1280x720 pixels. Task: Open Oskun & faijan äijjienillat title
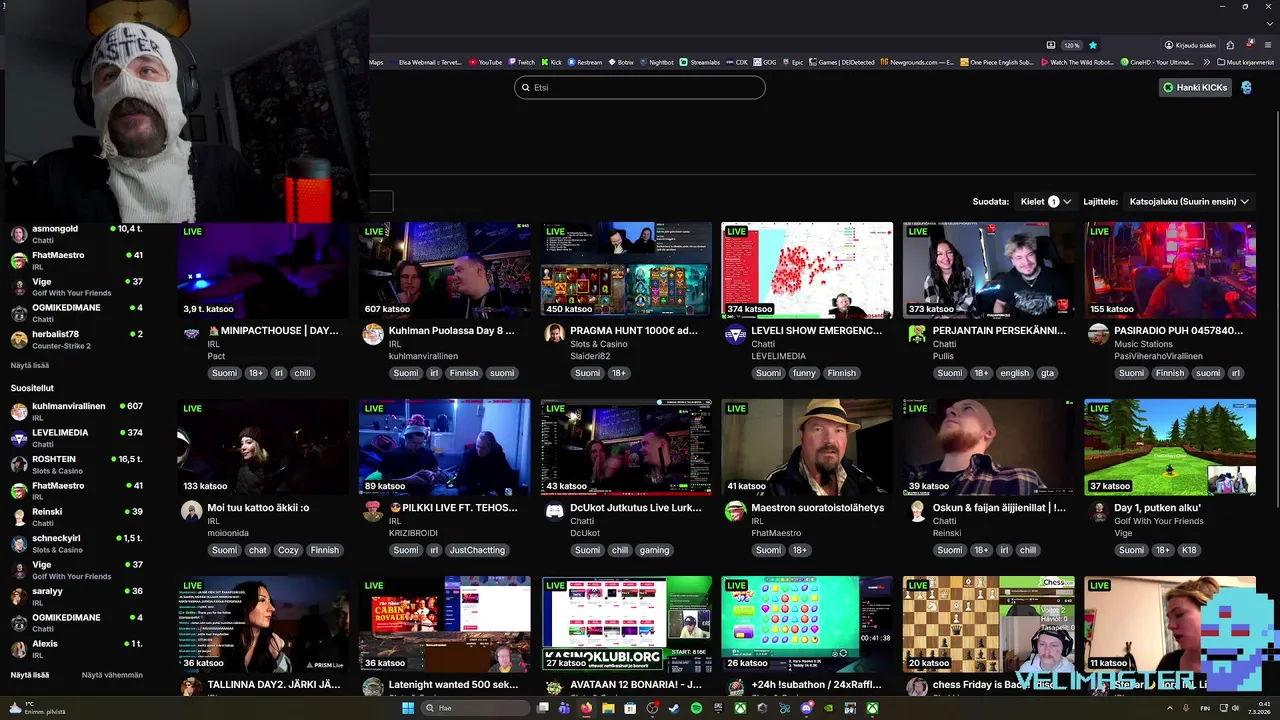coord(999,507)
